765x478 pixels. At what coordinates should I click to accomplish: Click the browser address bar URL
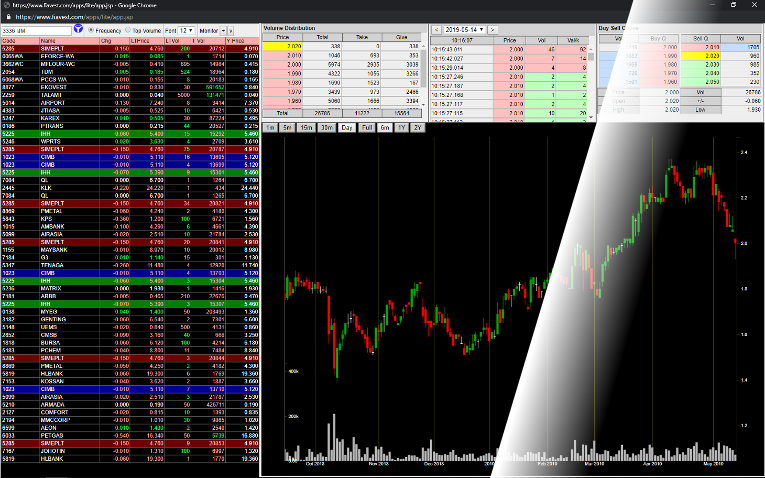pos(74,17)
